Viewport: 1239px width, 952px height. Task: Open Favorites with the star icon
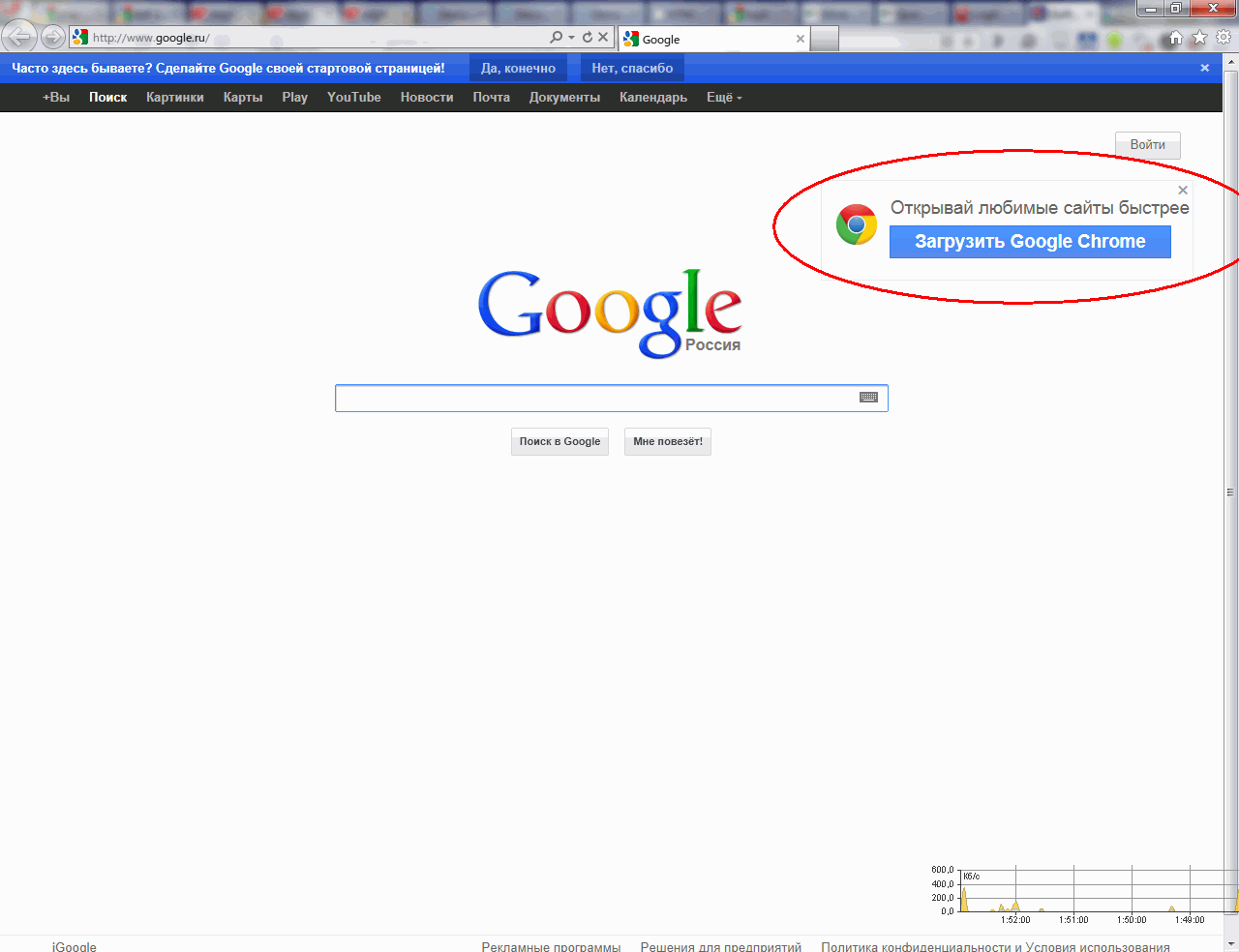[1199, 38]
